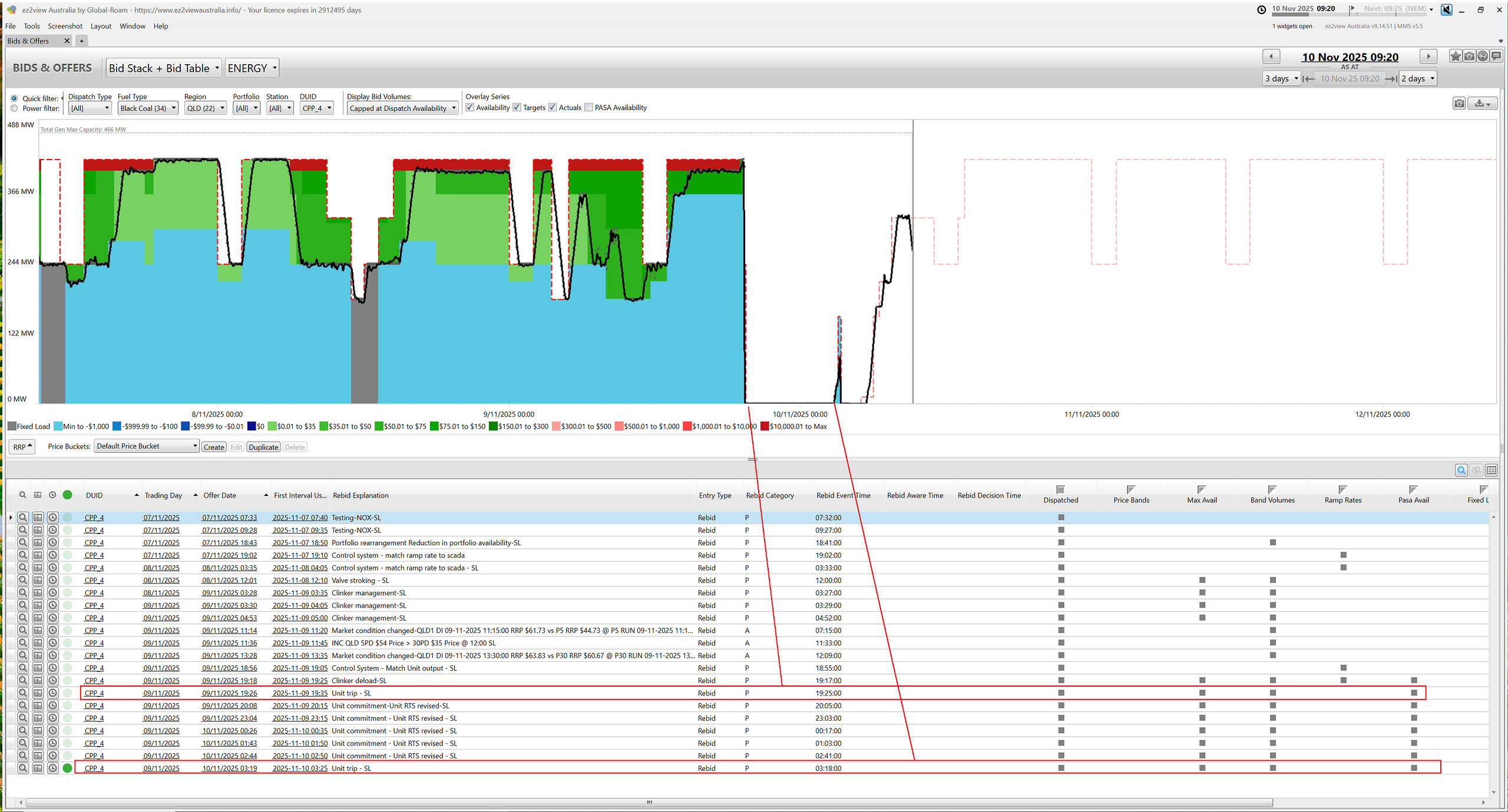The image size is (1508, 812).
Task: Open the Default Price Bucket dropdown
Action: click(x=147, y=446)
